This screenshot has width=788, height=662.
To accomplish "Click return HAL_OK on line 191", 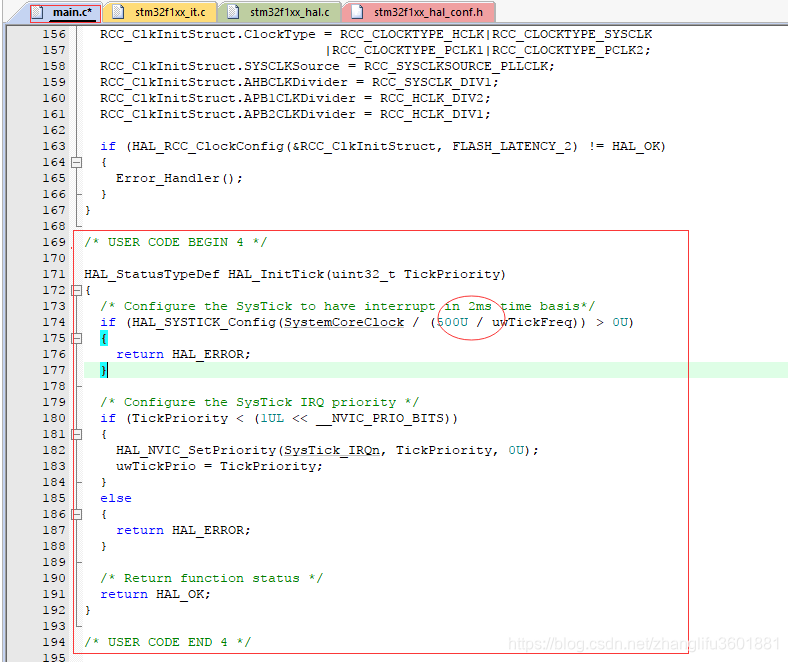I will [152, 594].
